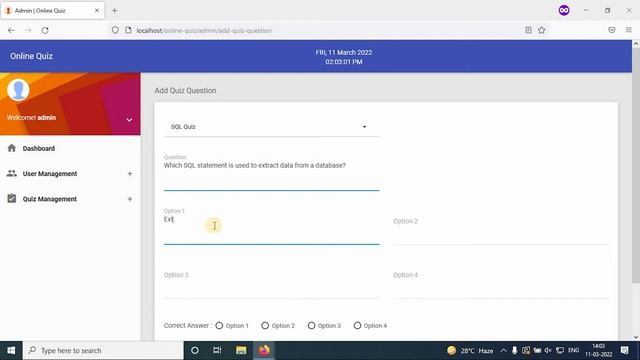
Task: Open a new browser tab with the plus icon
Action: 115,11
